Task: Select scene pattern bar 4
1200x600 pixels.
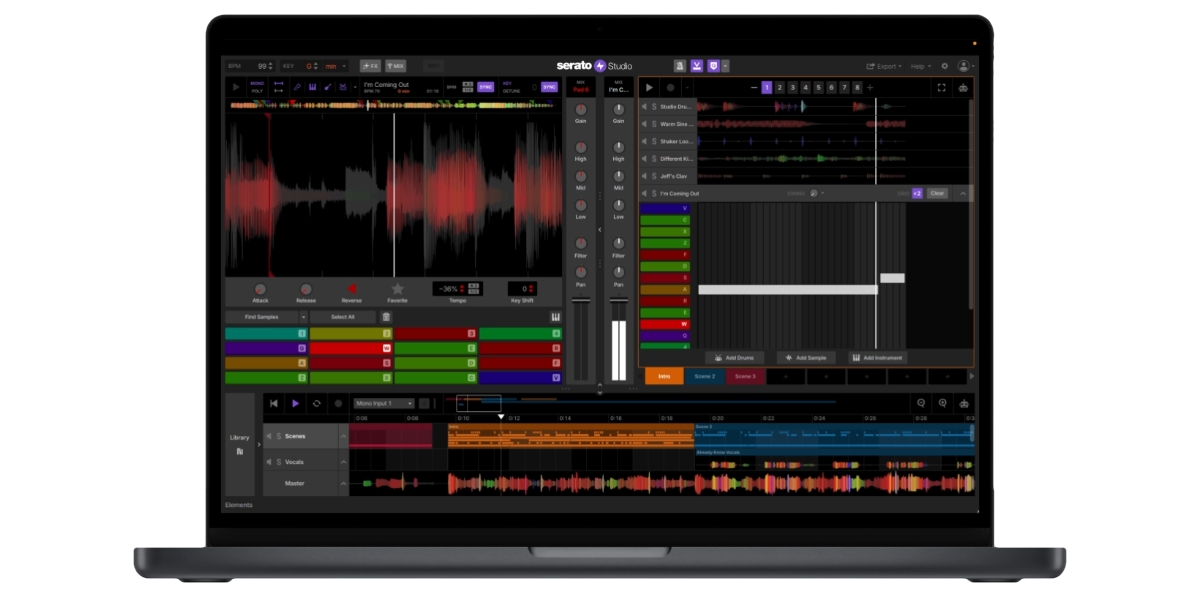Action: pyautogui.click(x=805, y=88)
